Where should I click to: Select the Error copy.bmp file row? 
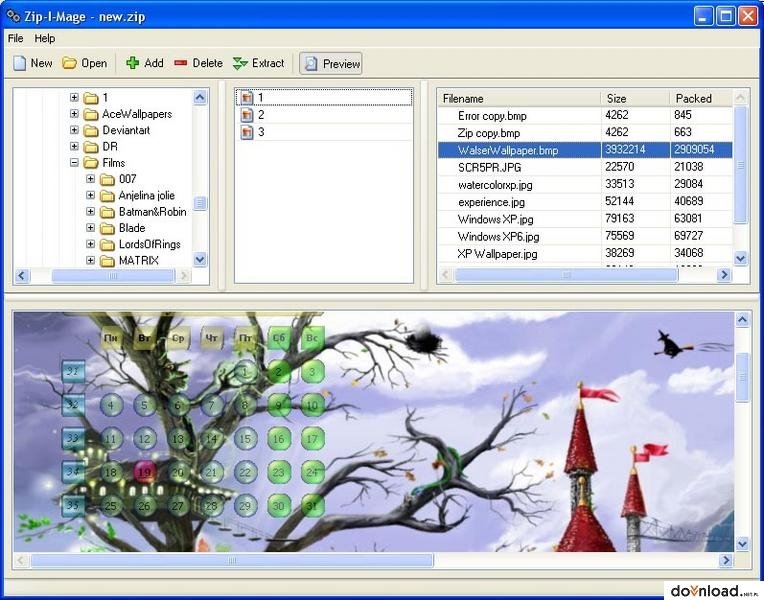[585, 116]
